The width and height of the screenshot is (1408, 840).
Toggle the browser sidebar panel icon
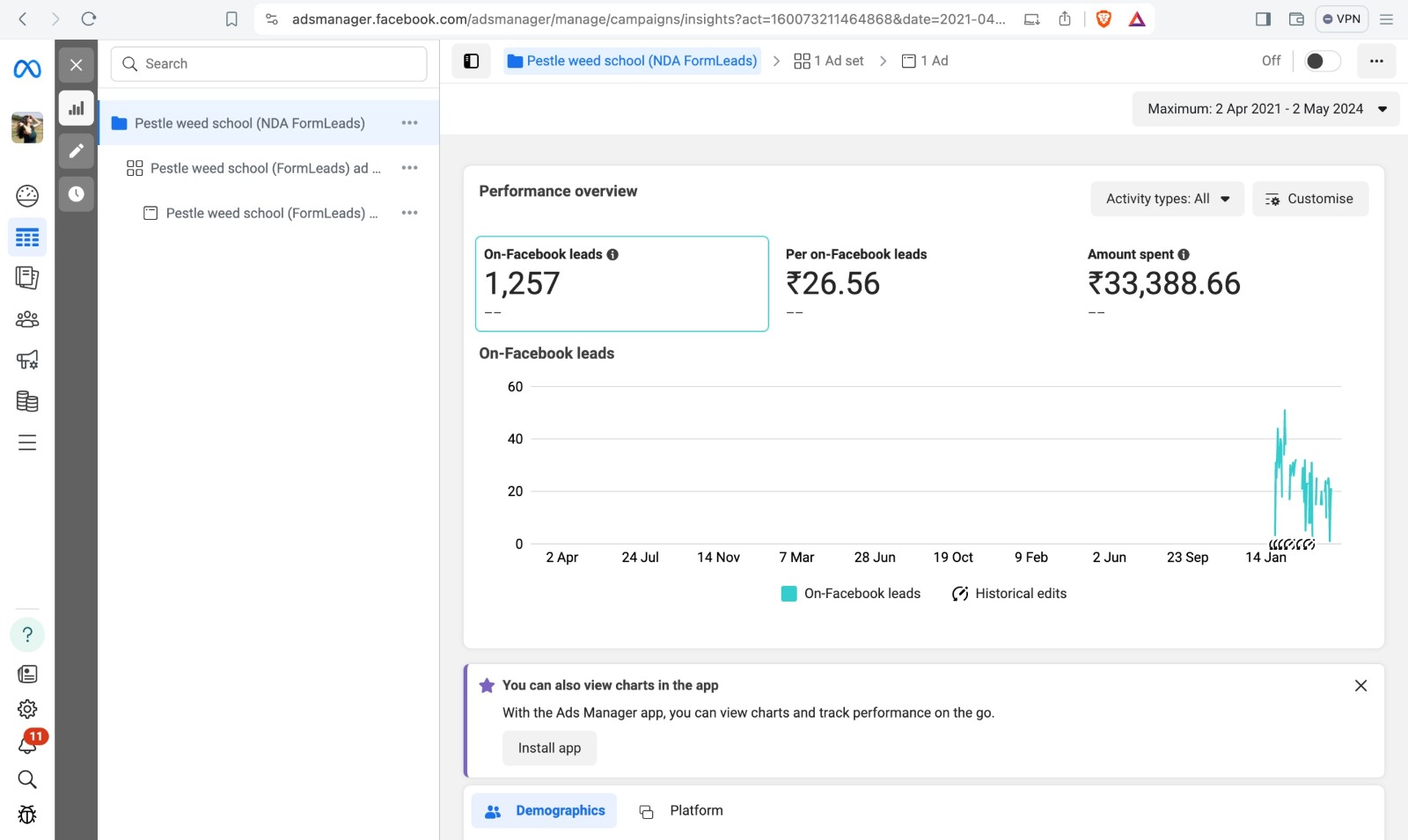(x=1263, y=18)
